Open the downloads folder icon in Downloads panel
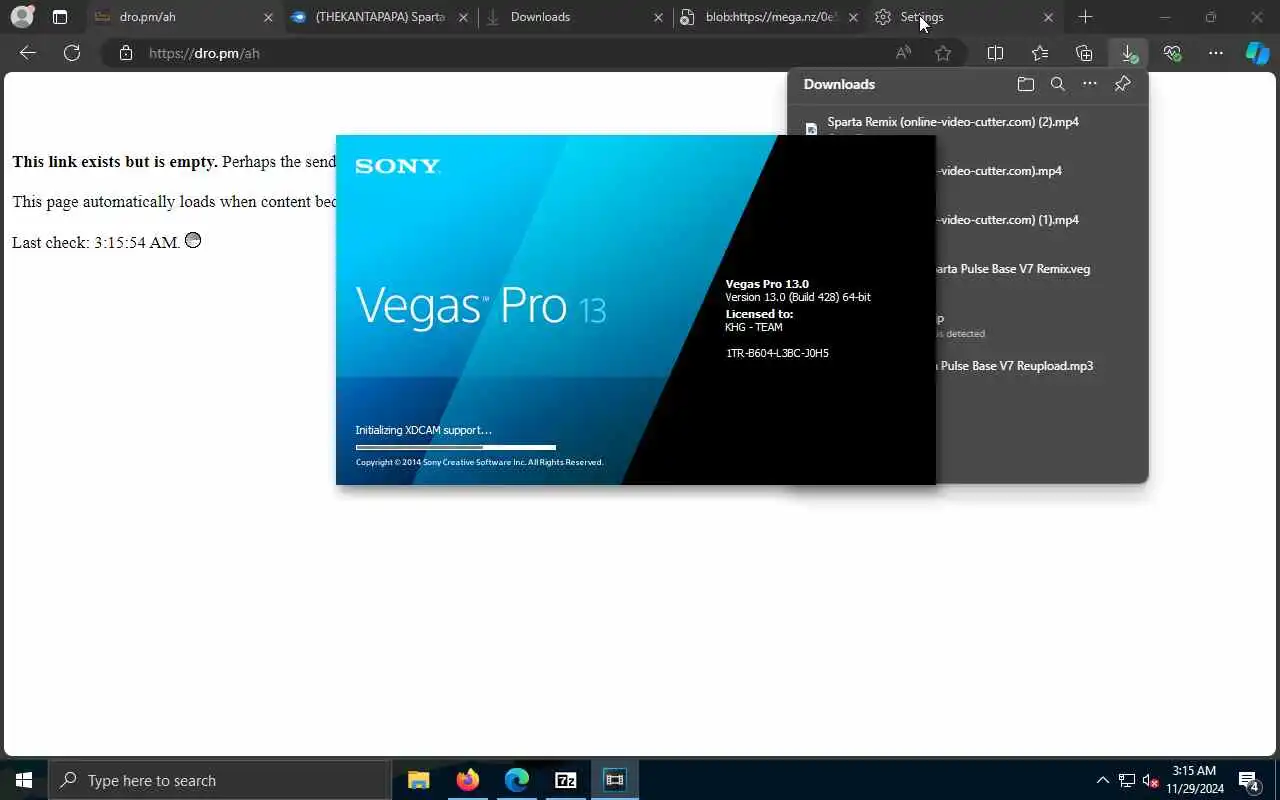This screenshot has height=800, width=1280. pos(1025,84)
